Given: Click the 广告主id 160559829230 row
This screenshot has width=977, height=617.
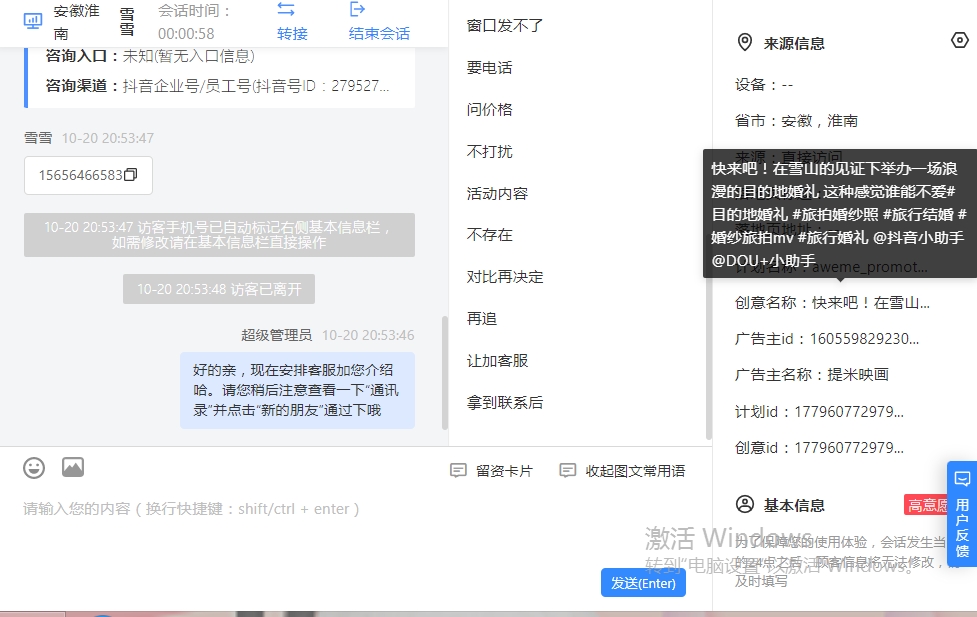Looking at the screenshot, I should click(827, 339).
